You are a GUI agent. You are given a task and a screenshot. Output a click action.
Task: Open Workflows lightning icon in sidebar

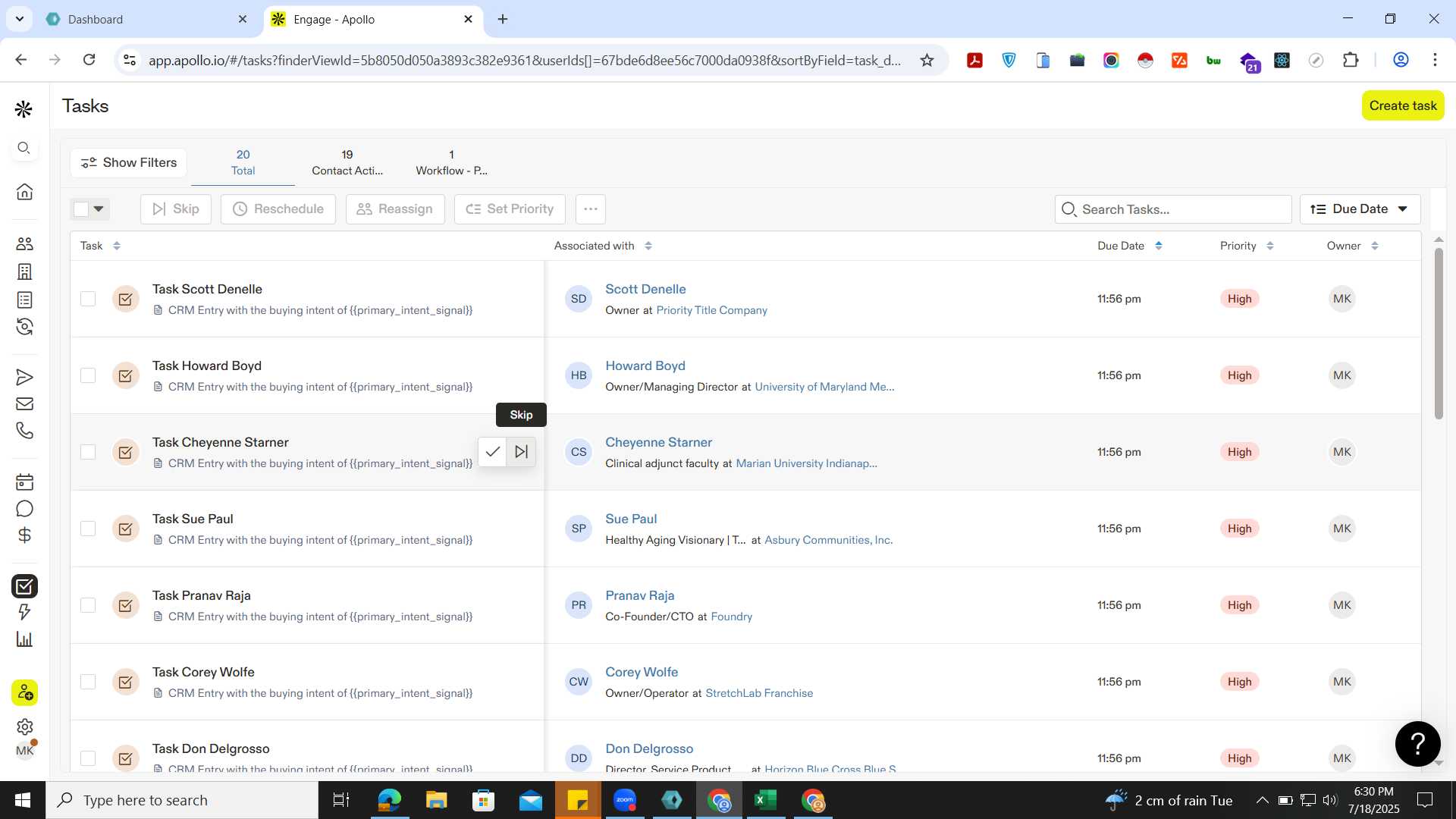pos(24,612)
